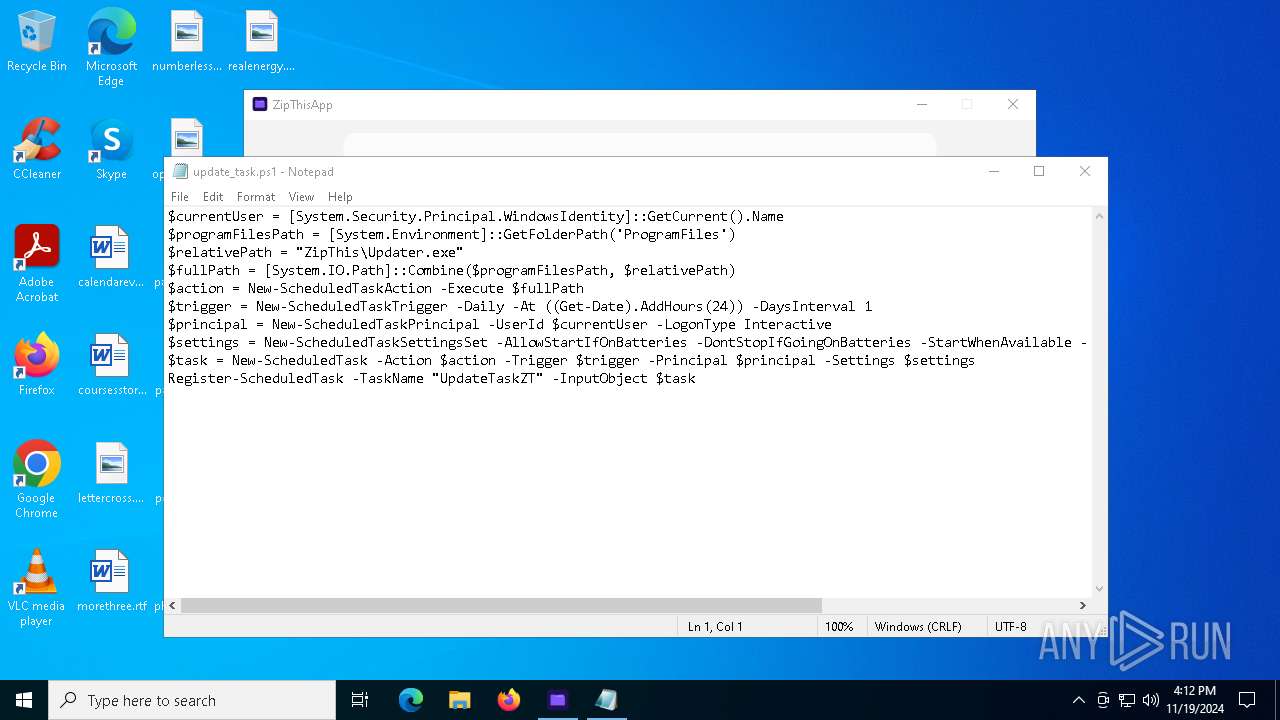Click the "ZipThis\Updater.exe" string
This screenshot has width=1280, height=720.
pos(380,252)
